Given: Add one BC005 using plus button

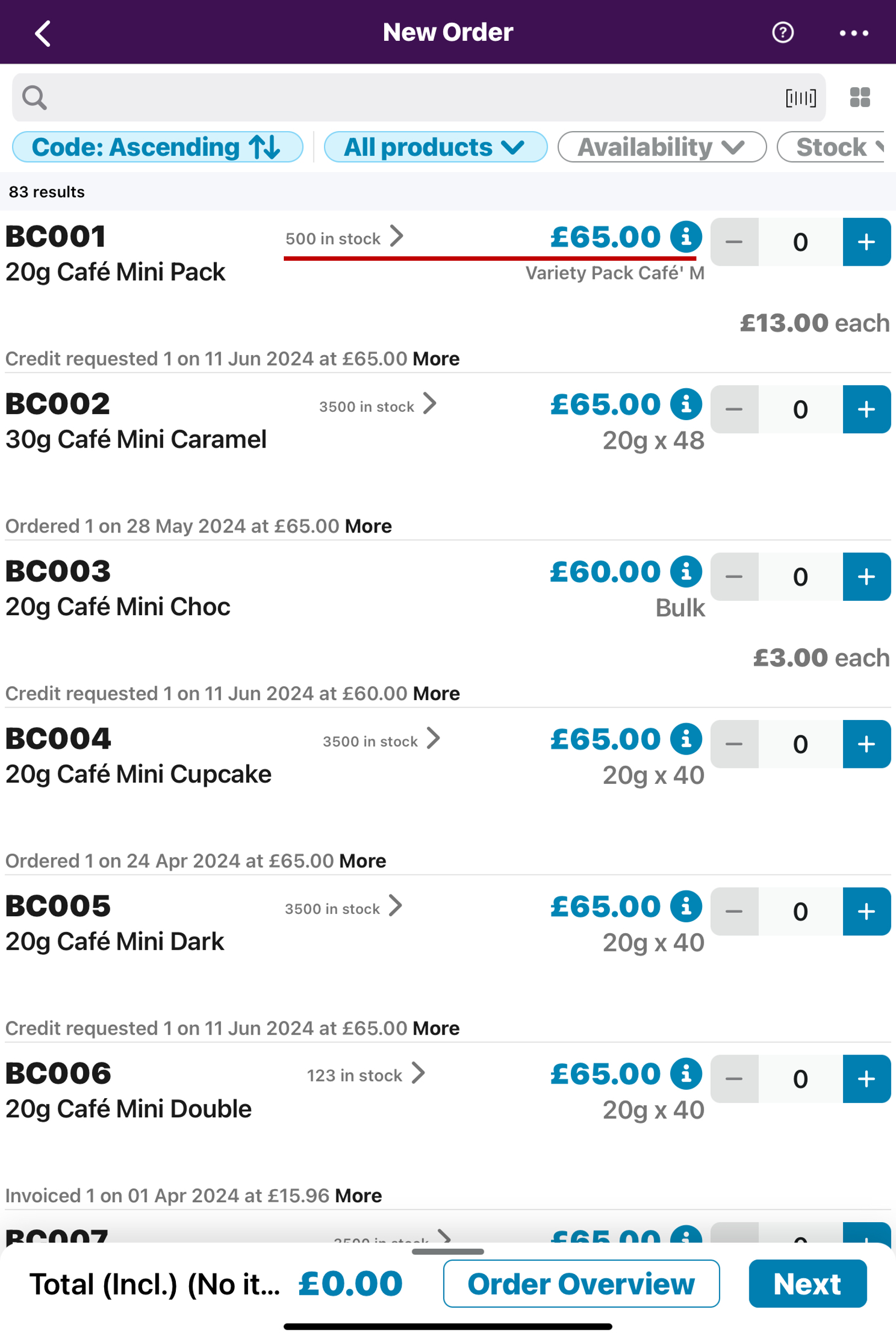Looking at the screenshot, I should click(x=866, y=912).
